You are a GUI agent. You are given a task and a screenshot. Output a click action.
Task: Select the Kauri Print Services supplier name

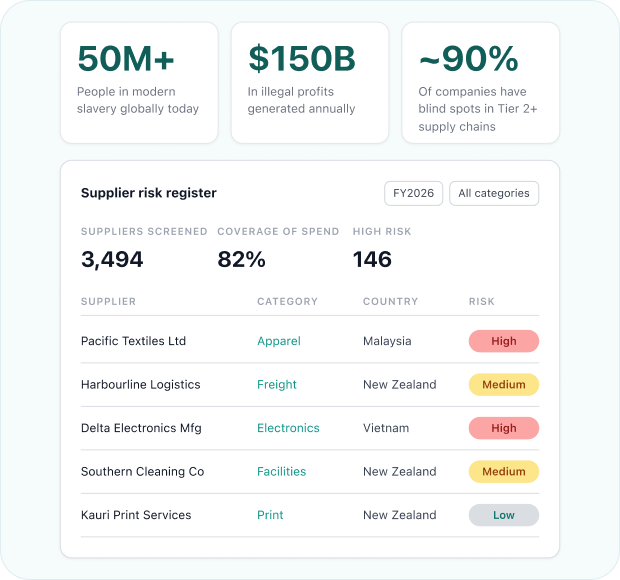(x=136, y=515)
